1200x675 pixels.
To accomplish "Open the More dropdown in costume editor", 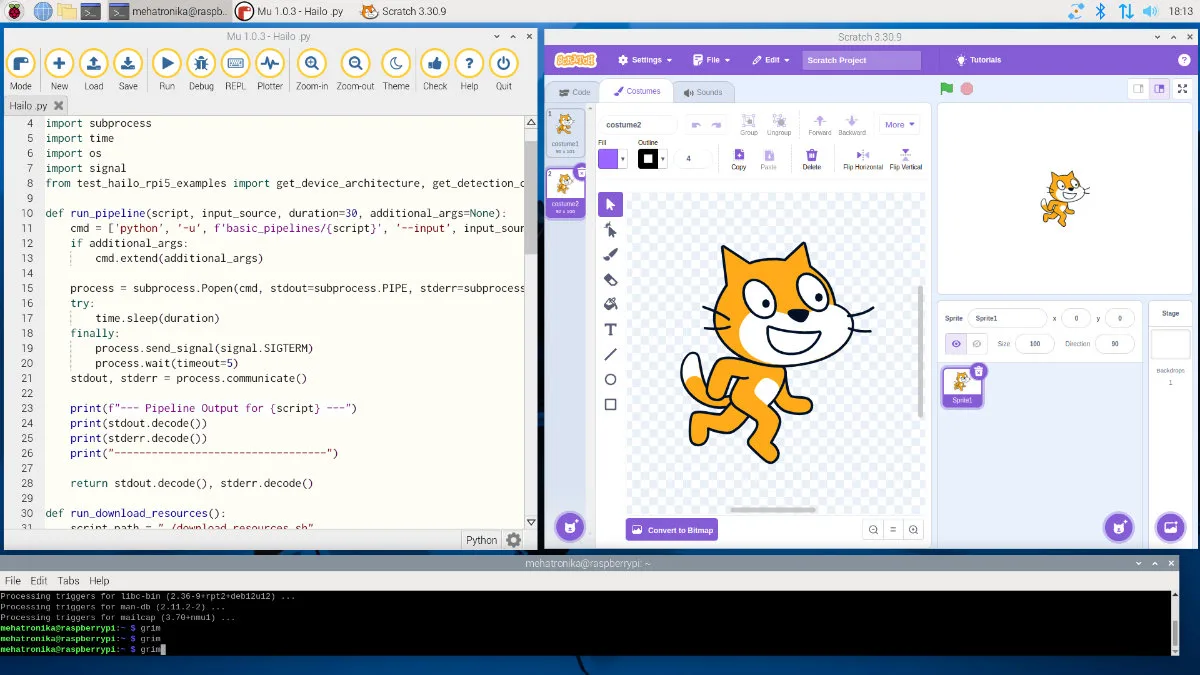I will pyautogui.click(x=900, y=125).
